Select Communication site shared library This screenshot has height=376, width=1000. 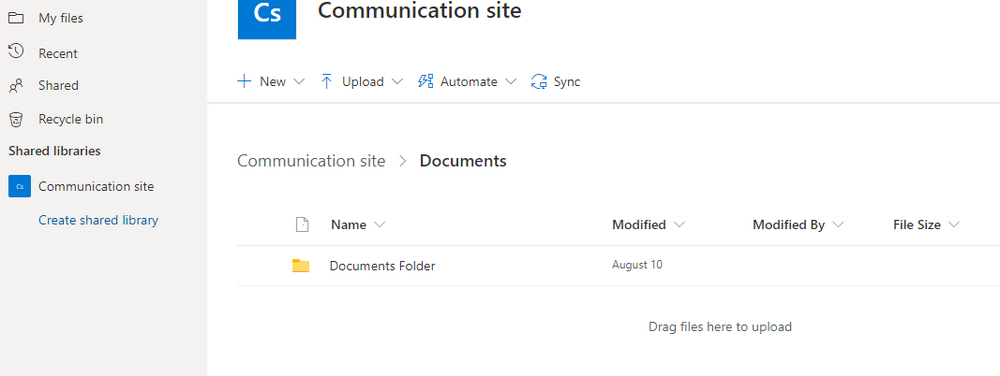coord(96,187)
